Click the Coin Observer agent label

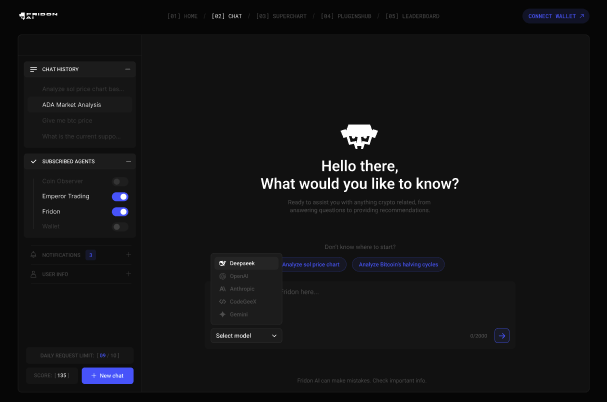(62, 181)
